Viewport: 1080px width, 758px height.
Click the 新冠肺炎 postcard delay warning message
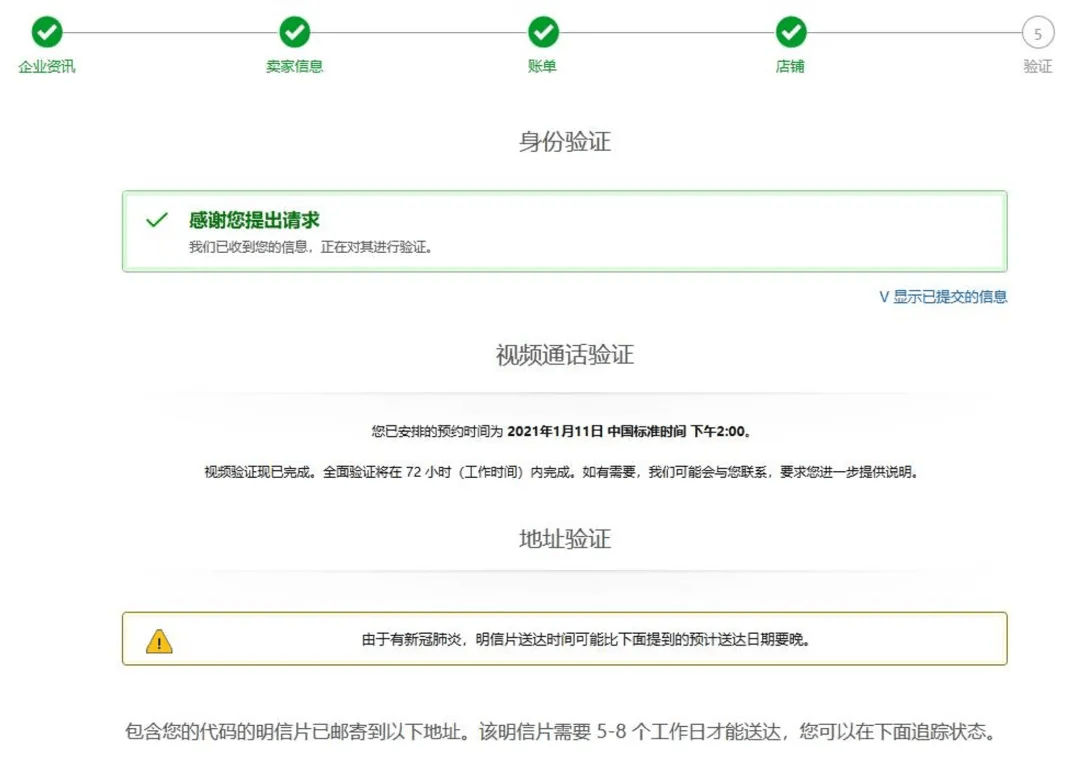pos(585,639)
